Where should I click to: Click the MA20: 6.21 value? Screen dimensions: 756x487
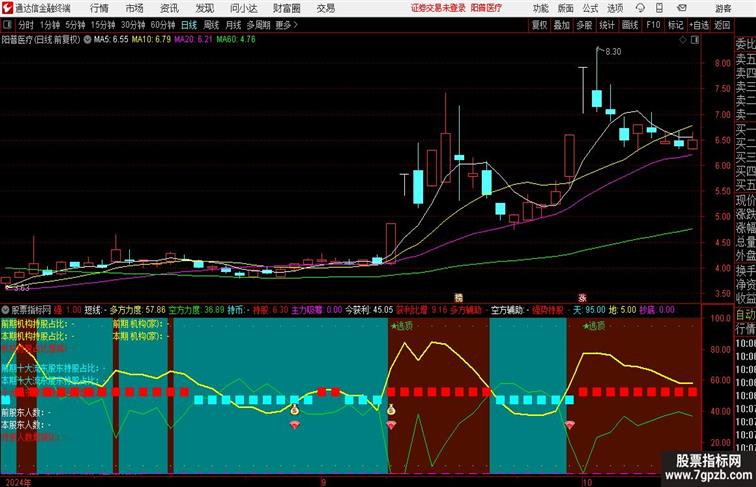click(x=193, y=40)
